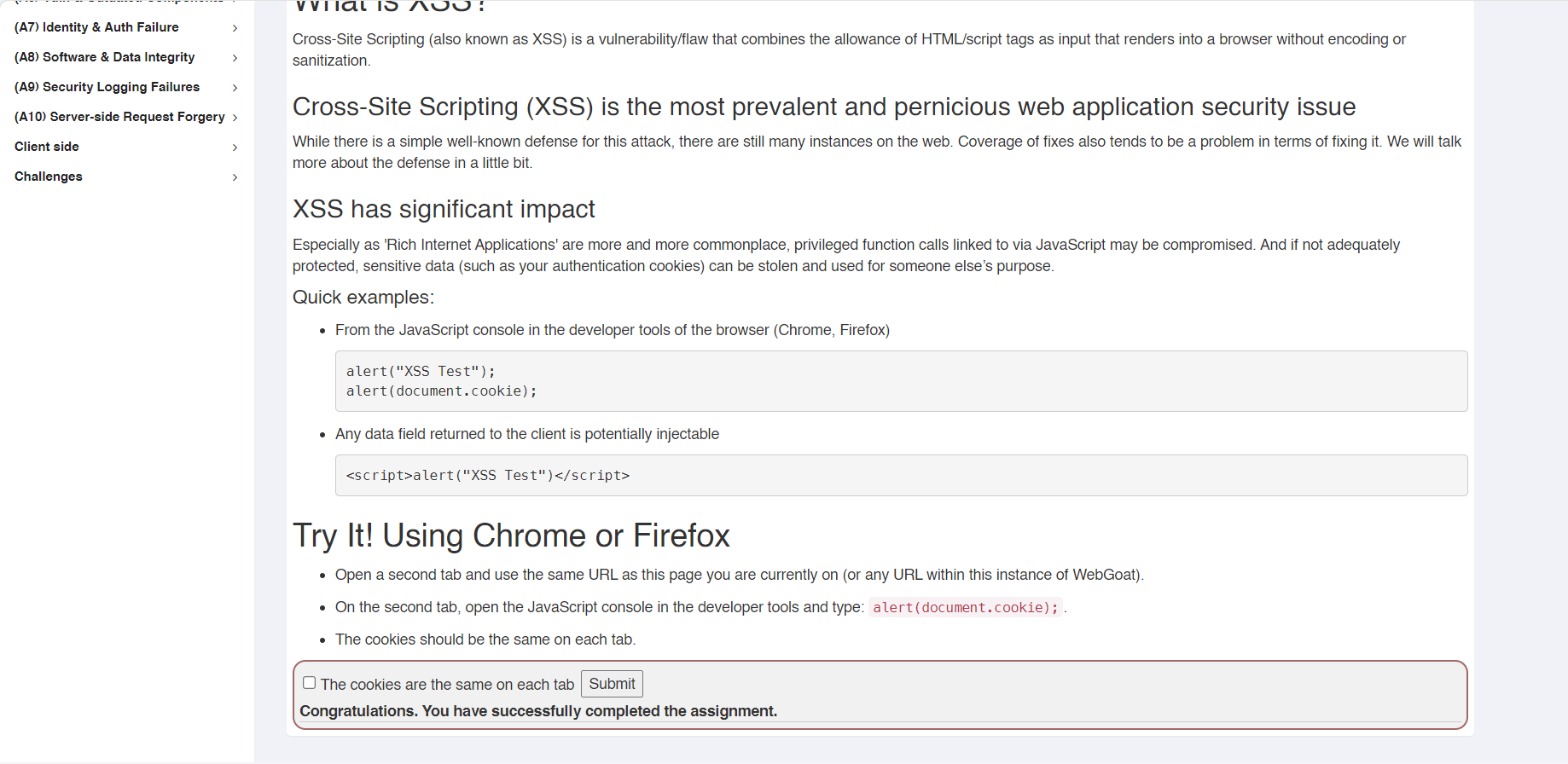Viewport: 1568px width, 764px height.
Task: Click the 'Cross-Site Scripting (XSS) is the most prevalent' heading
Action: point(824,107)
